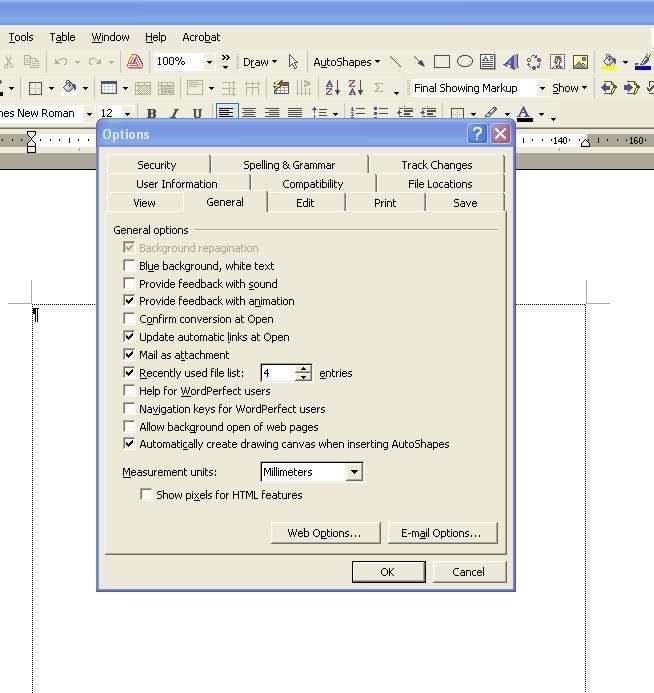654x693 pixels.
Task: Click the Select Objects arrow tool
Action: click(293, 62)
